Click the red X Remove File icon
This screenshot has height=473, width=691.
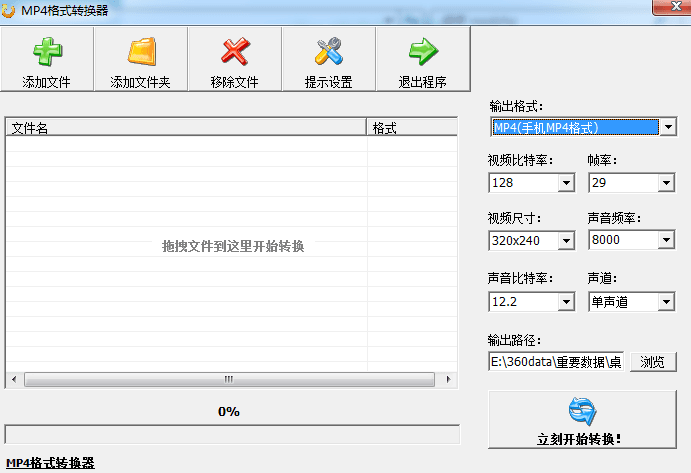pyautogui.click(x=235, y=51)
